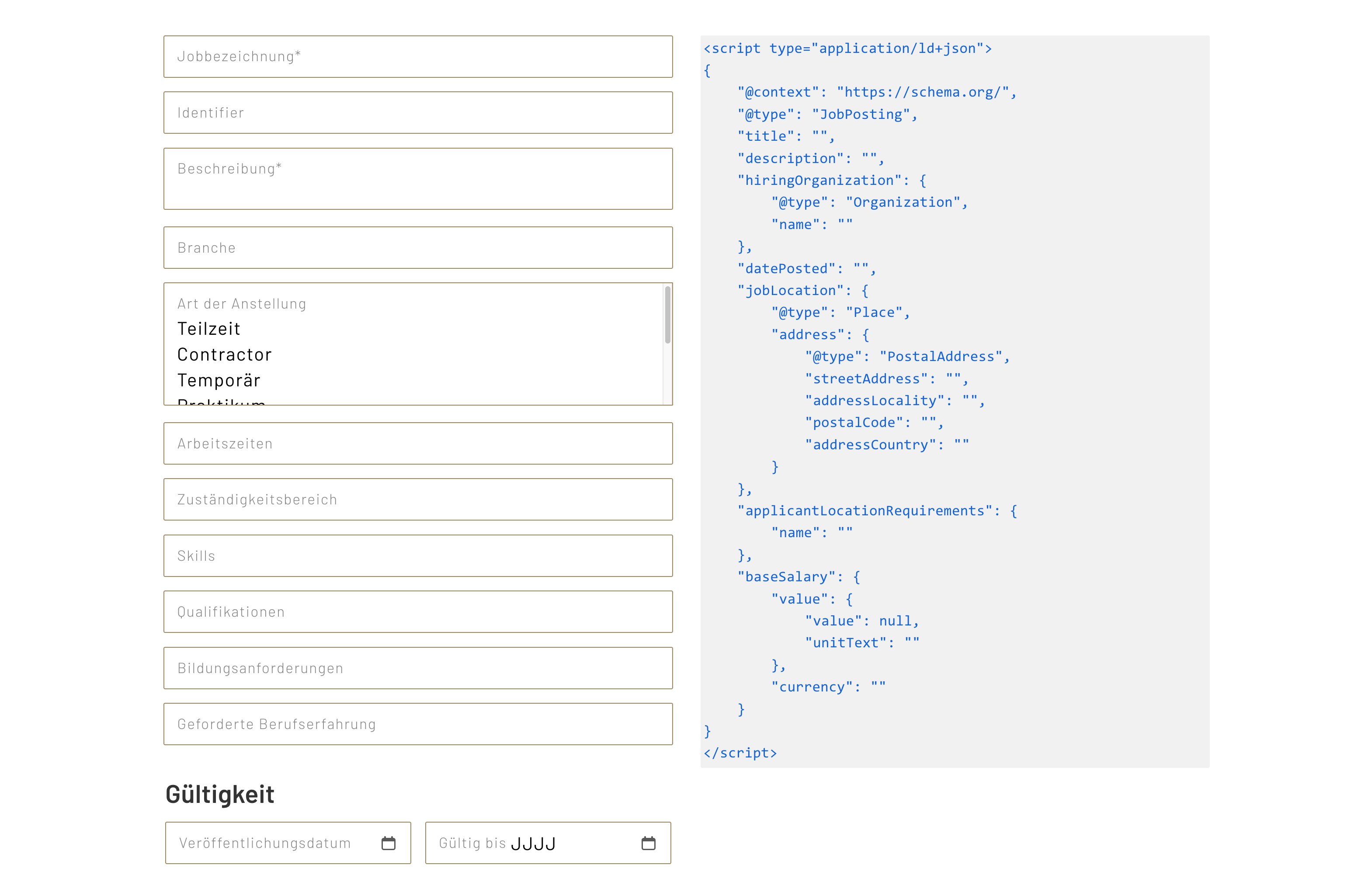Image resolution: width=1347 pixels, height=896 pixels.
Task: Focus the Geforderte Berufserfahrung field
Action: (x=417, y=724)
